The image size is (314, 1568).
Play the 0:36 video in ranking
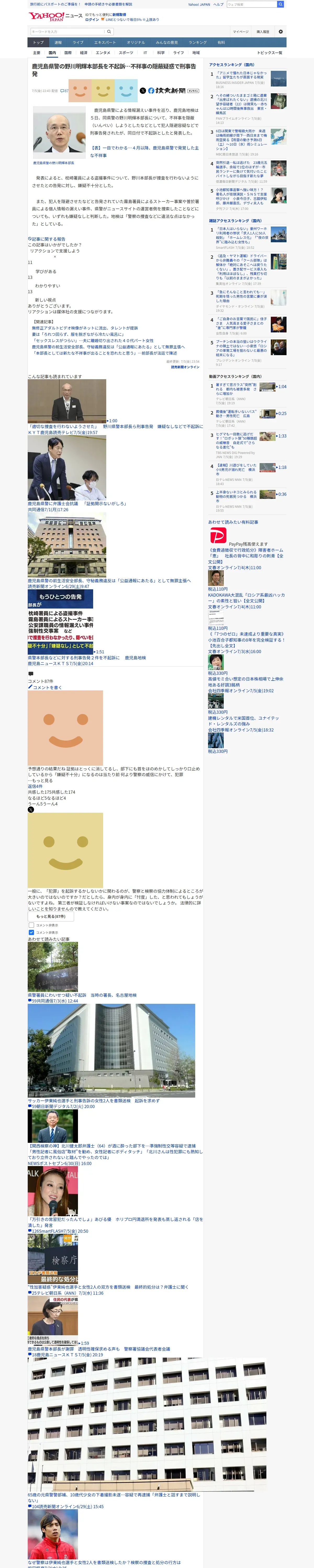point(267,494)
